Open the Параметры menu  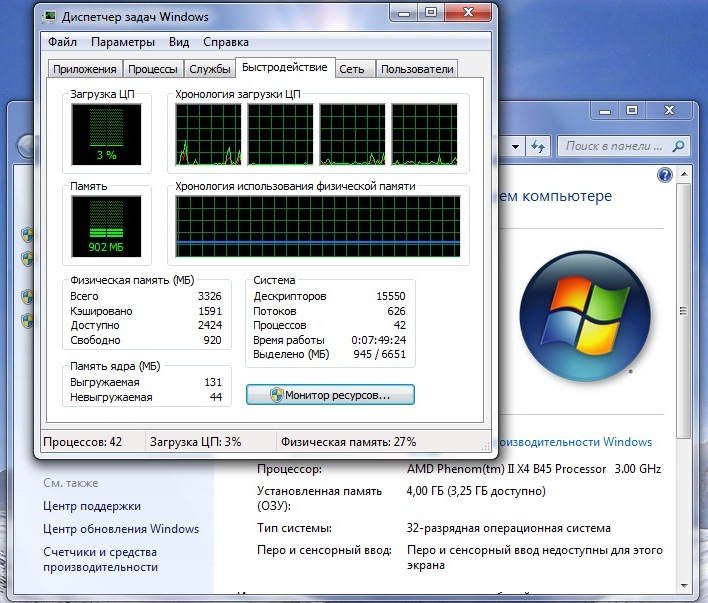click(x=123, y=42)
